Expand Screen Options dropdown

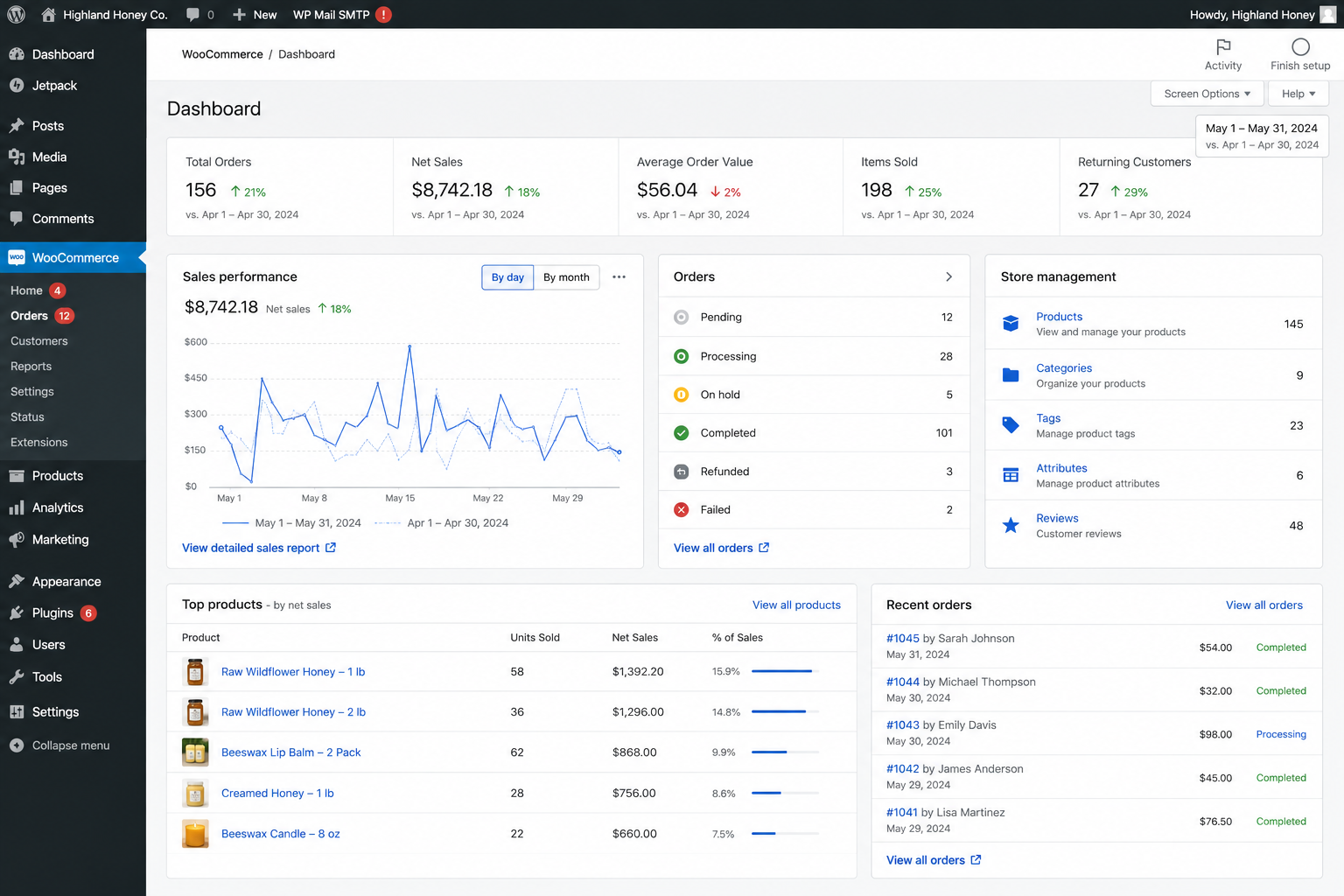1207,94
